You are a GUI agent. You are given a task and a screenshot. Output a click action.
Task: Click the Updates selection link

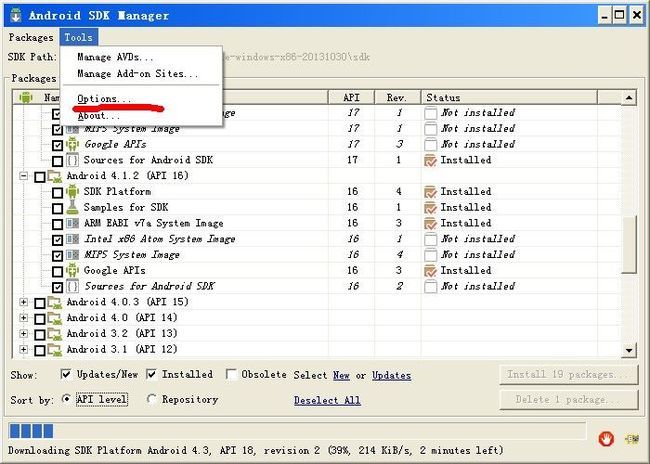pos(391,375)
